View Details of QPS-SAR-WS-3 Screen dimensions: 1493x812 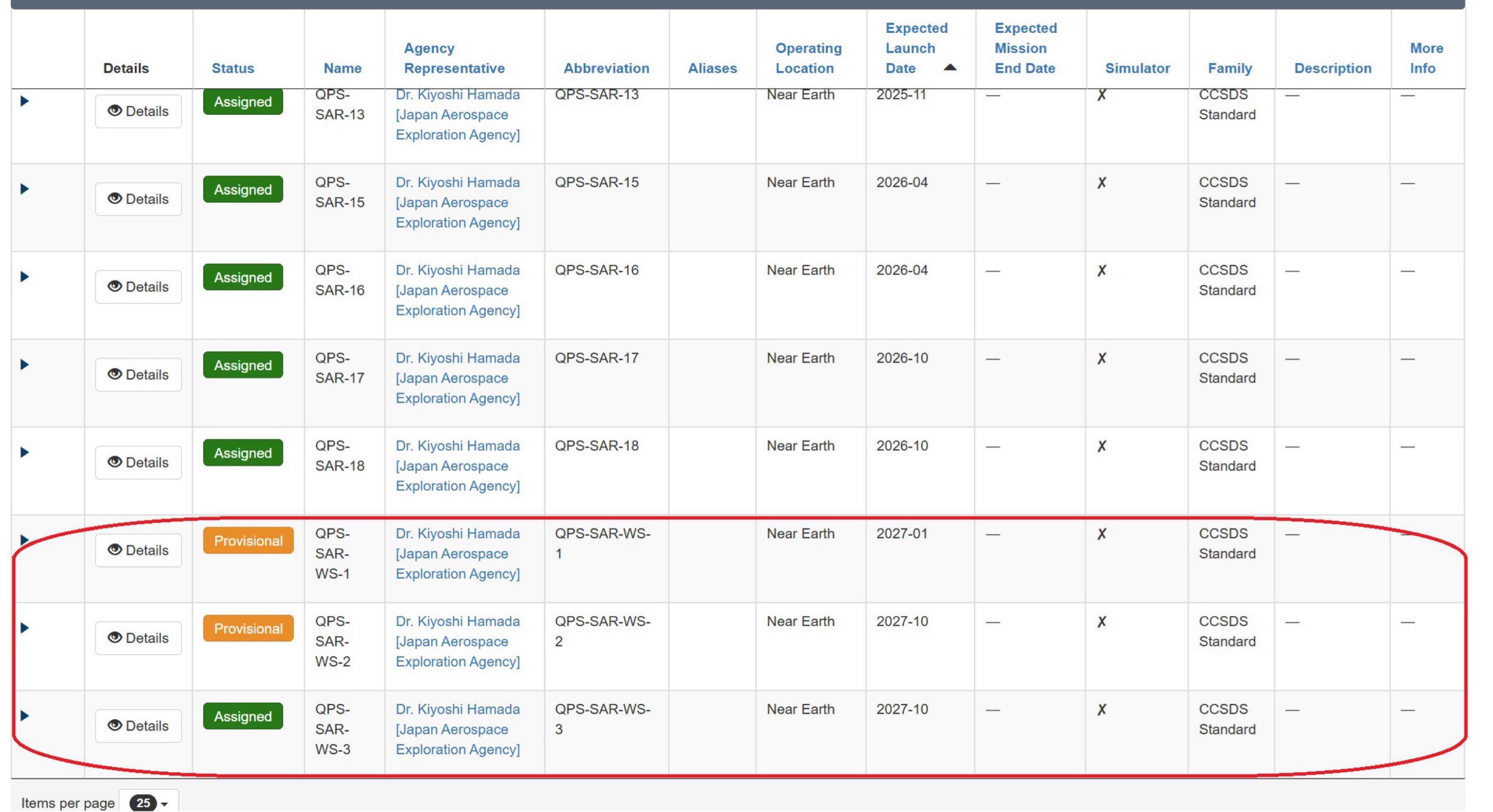pos(138,725)
